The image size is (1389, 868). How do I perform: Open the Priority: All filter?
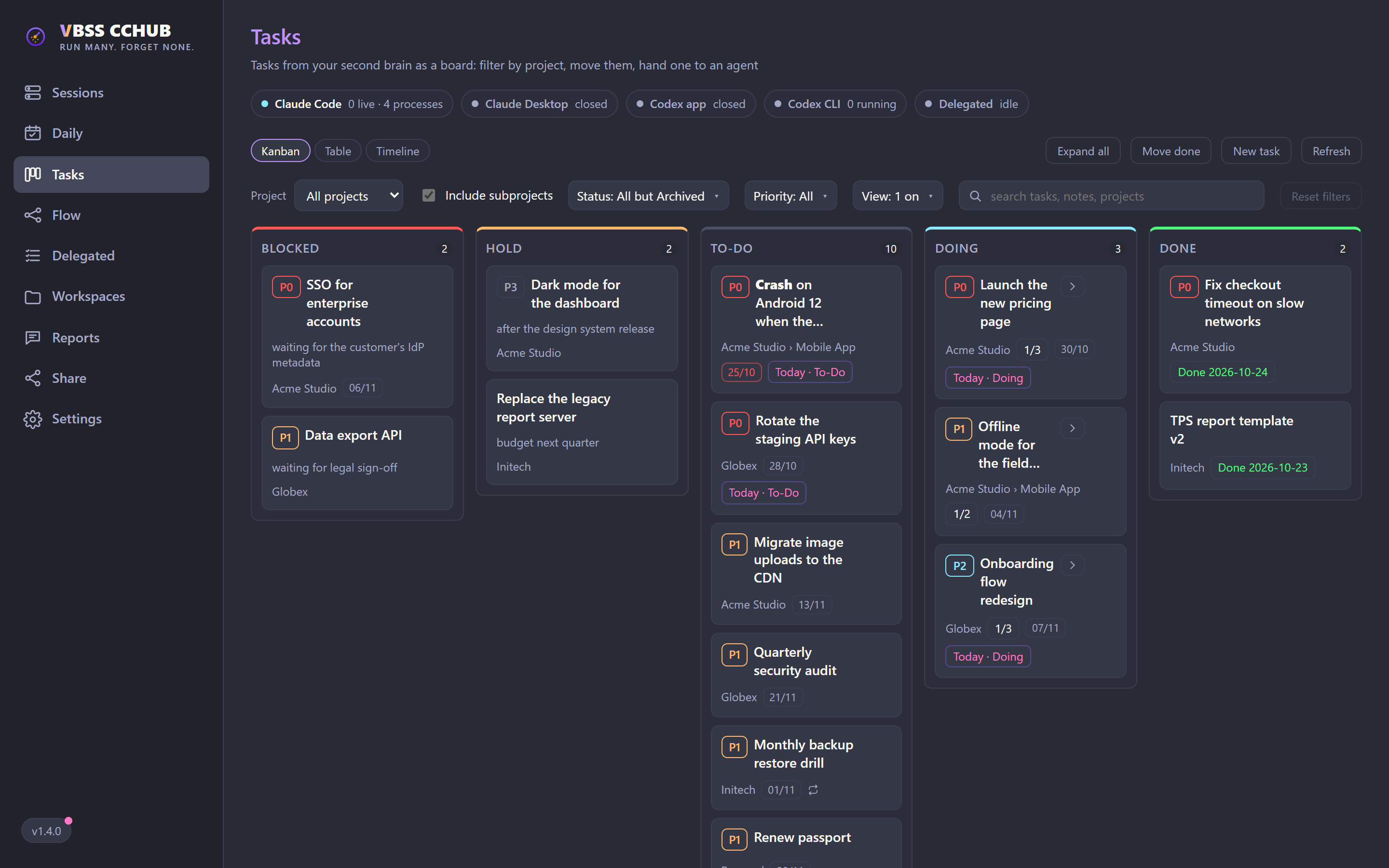click(x=790, y=196)
